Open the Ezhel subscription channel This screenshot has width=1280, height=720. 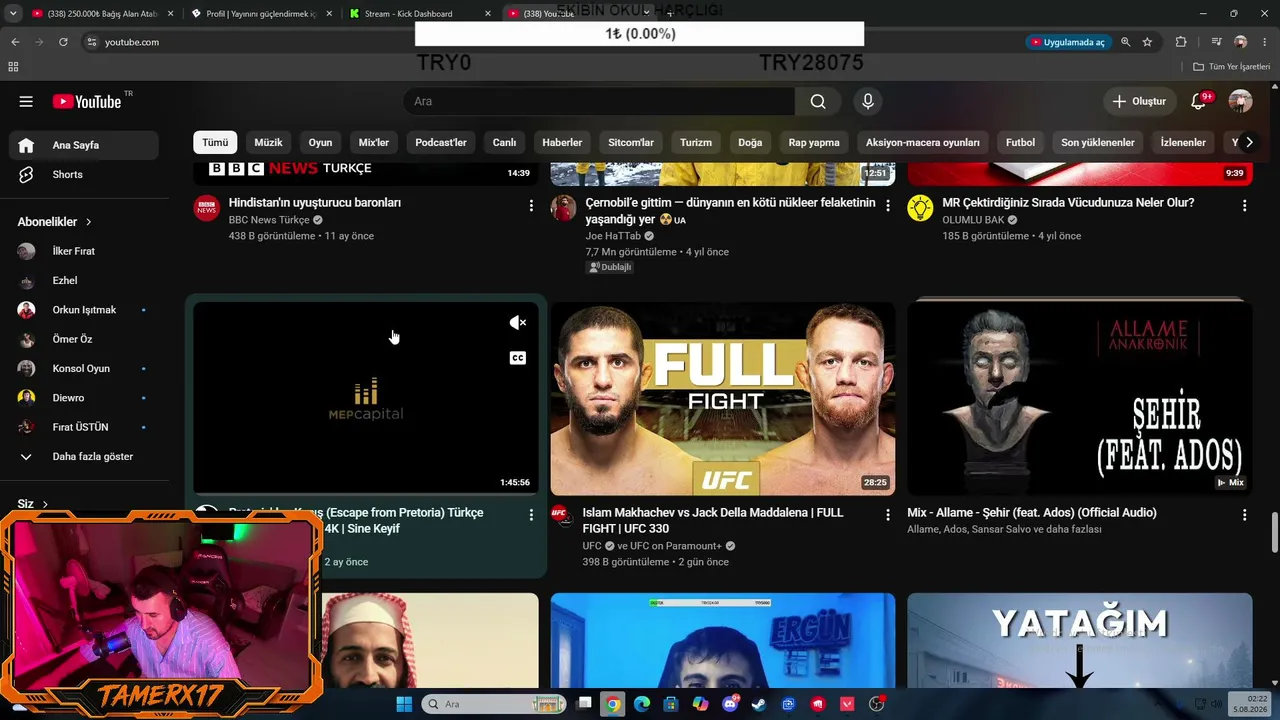84,280
